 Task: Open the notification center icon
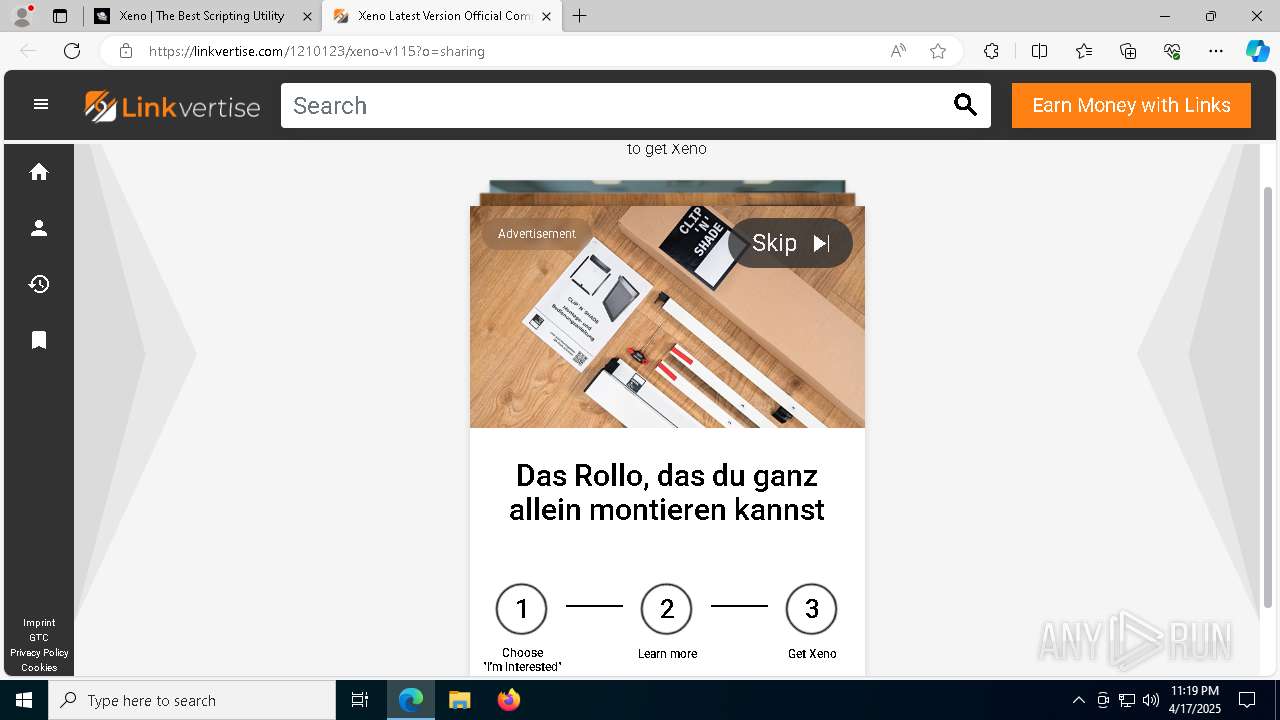[1247, 700]
